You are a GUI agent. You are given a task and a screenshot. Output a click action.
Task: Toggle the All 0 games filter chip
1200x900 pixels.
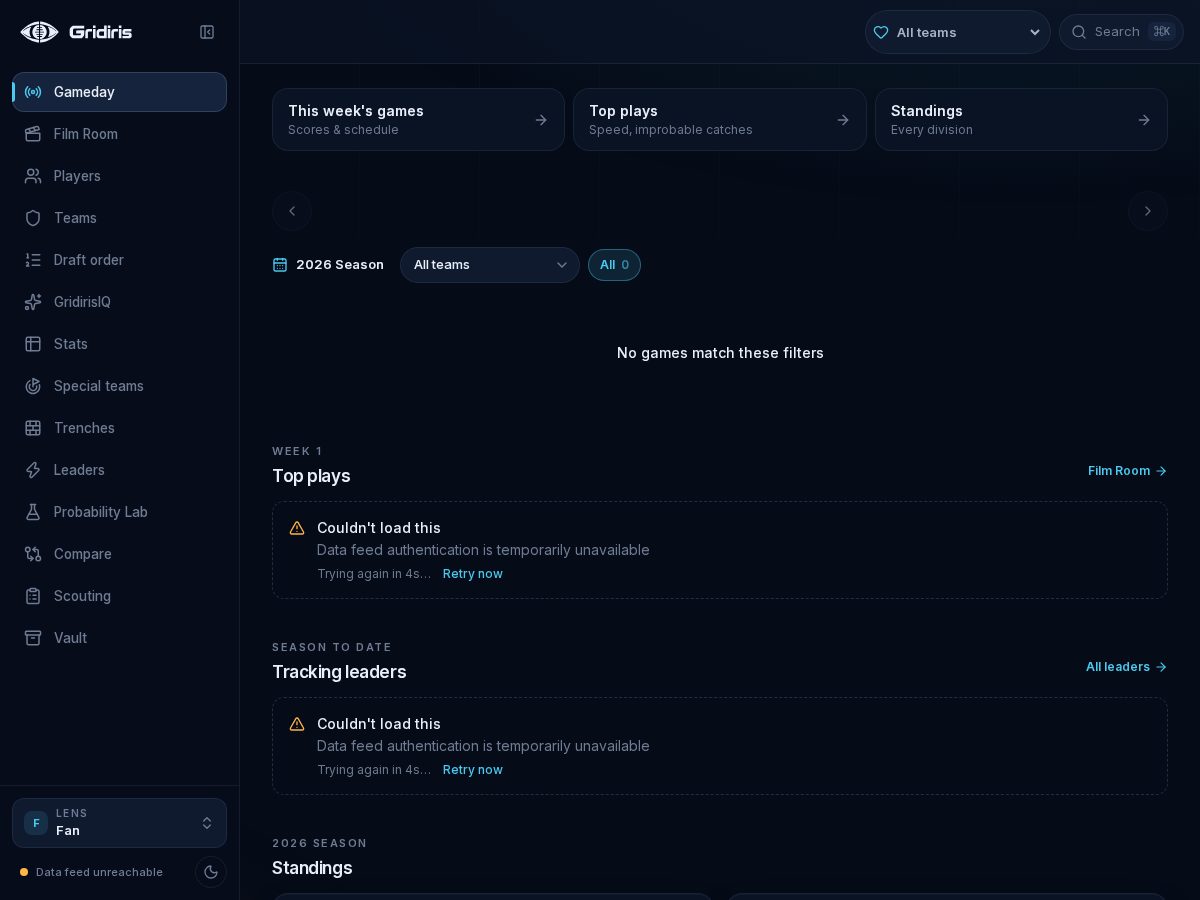click(614, 265)
